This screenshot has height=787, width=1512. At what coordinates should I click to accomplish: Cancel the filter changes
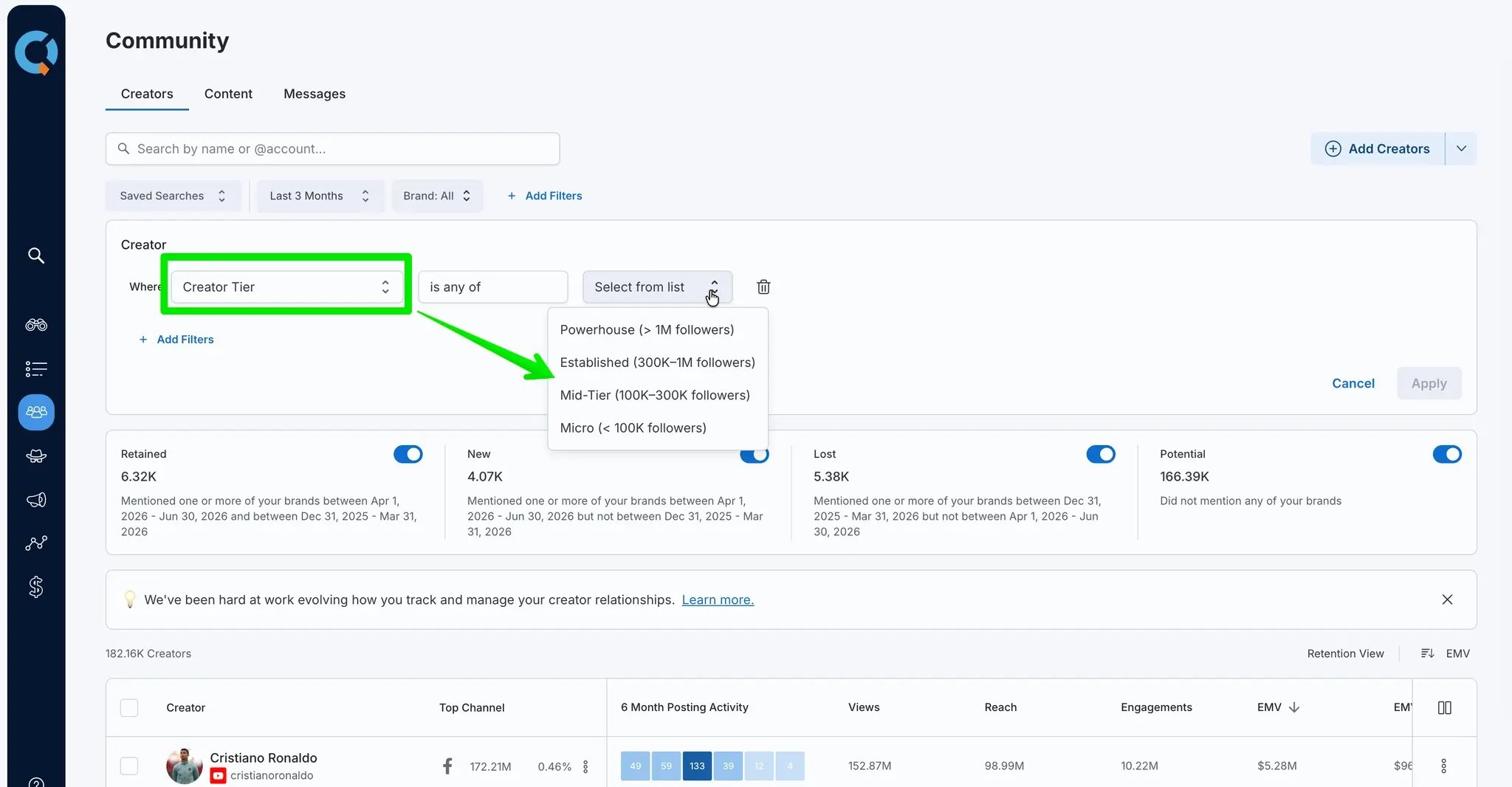pyautogui.click(x=1353, y=383)
